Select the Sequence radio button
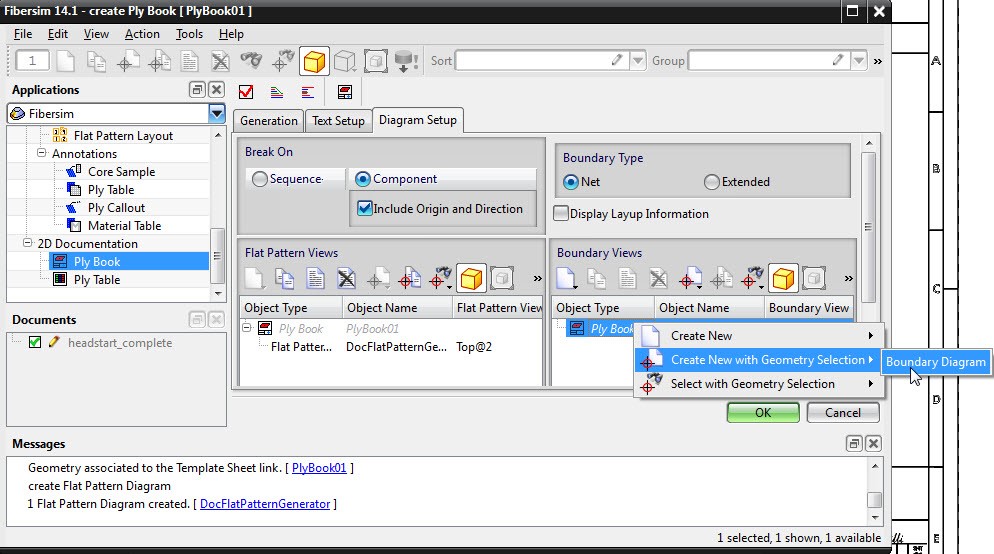This screenshot has height=554, width=994. click(260, 180)
